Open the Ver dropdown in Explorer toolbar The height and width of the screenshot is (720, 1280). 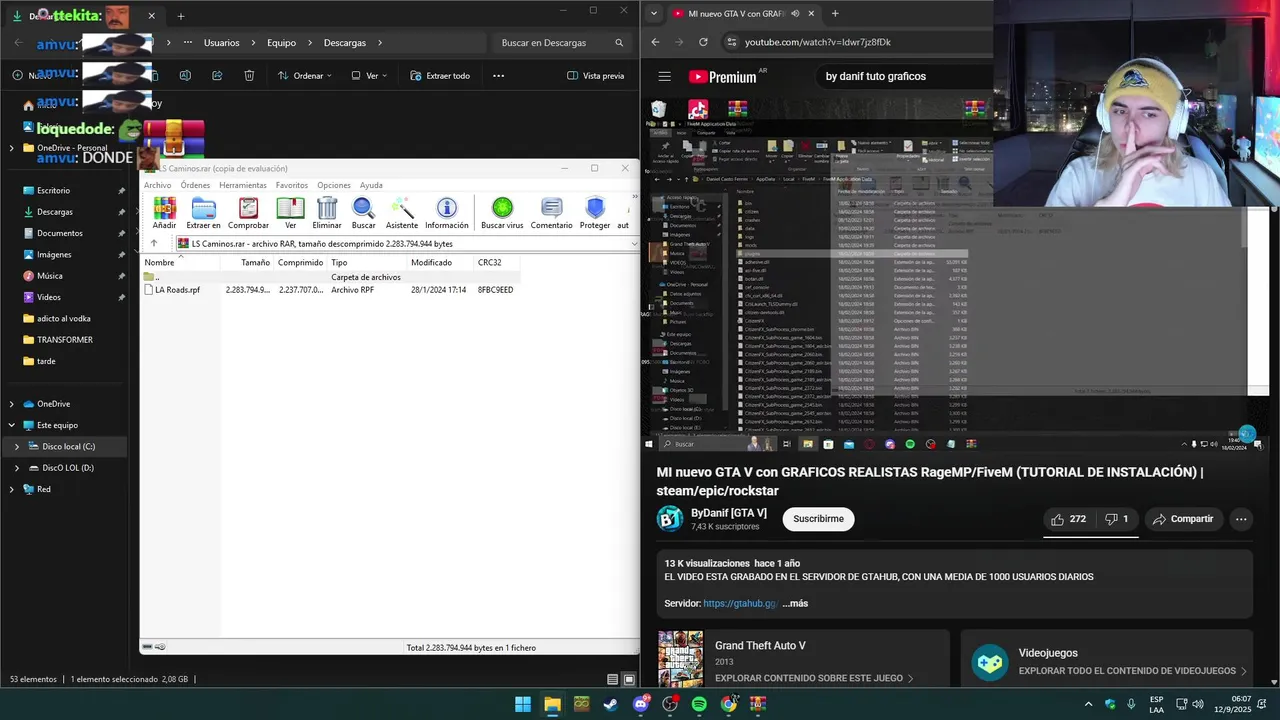click(x=369, y=75)
